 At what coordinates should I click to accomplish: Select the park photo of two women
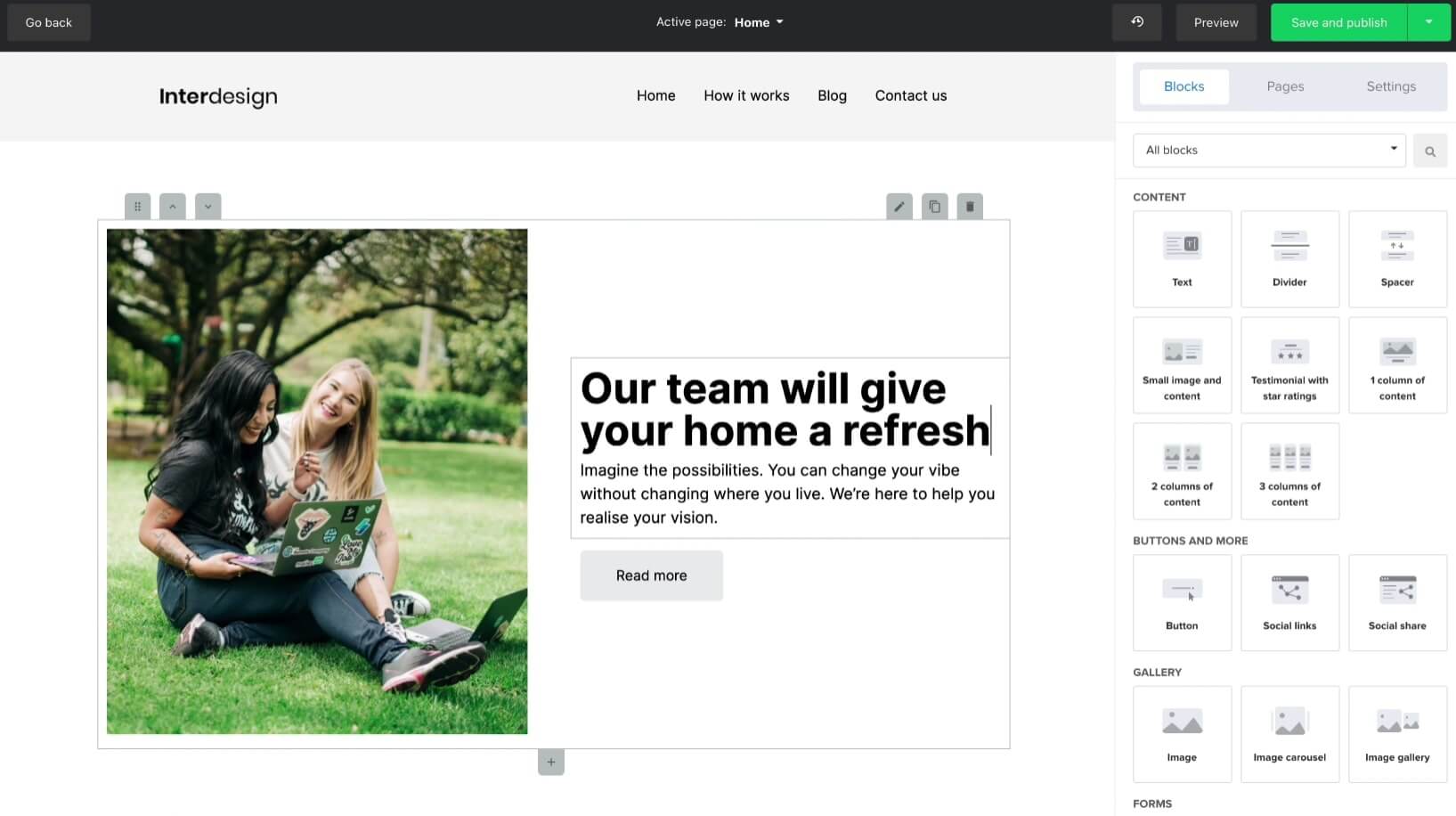317,481
